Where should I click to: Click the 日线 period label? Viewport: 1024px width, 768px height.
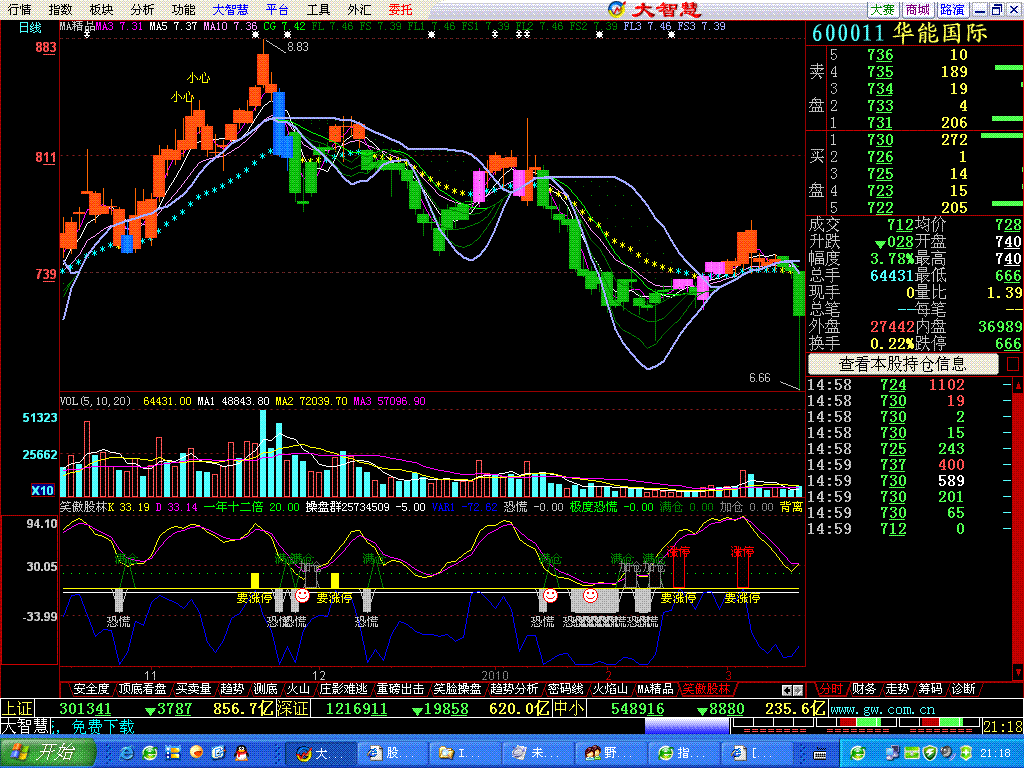coord(30,27)
